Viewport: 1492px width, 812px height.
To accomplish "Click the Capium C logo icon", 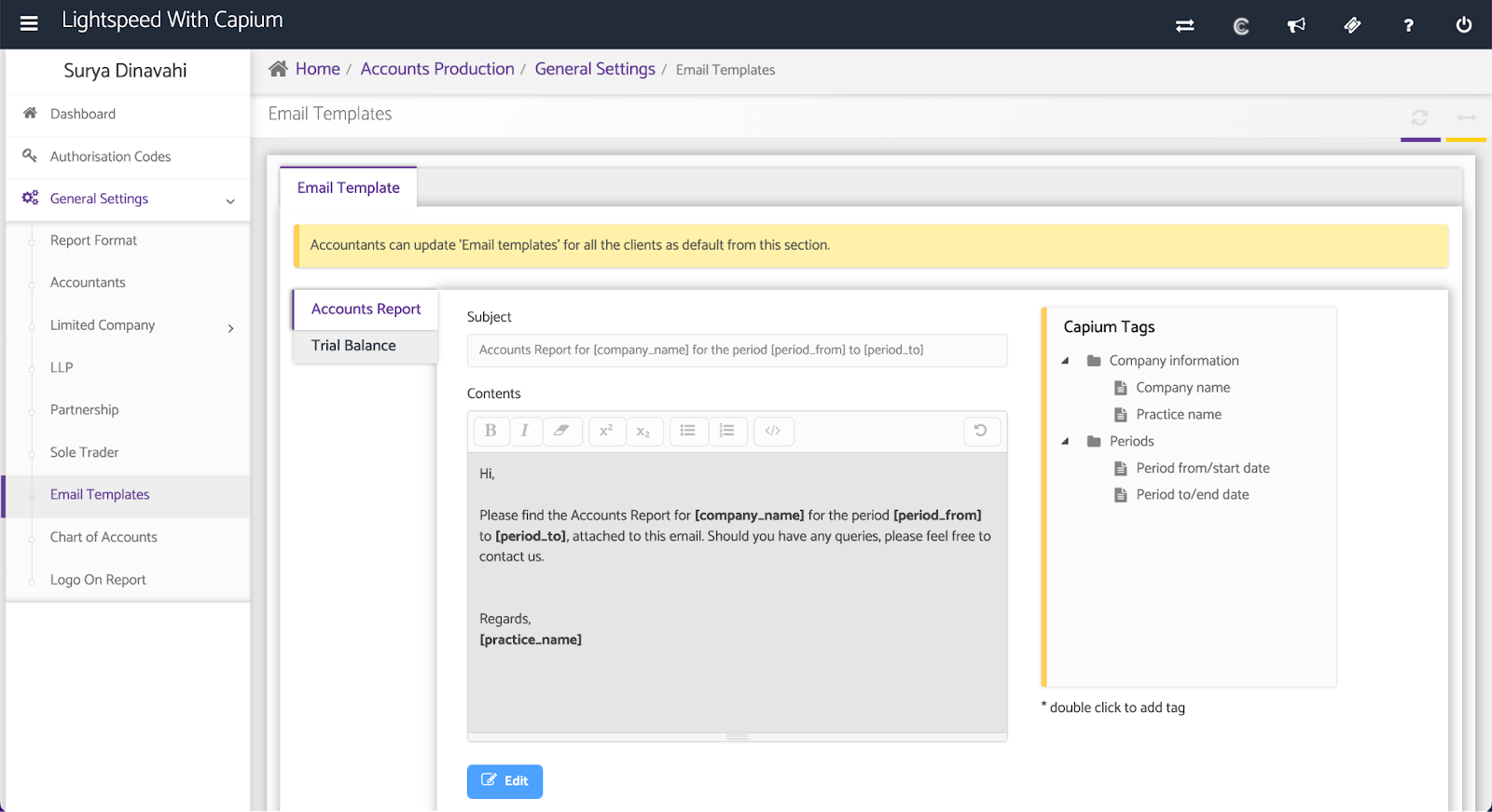I will 1241,26.
